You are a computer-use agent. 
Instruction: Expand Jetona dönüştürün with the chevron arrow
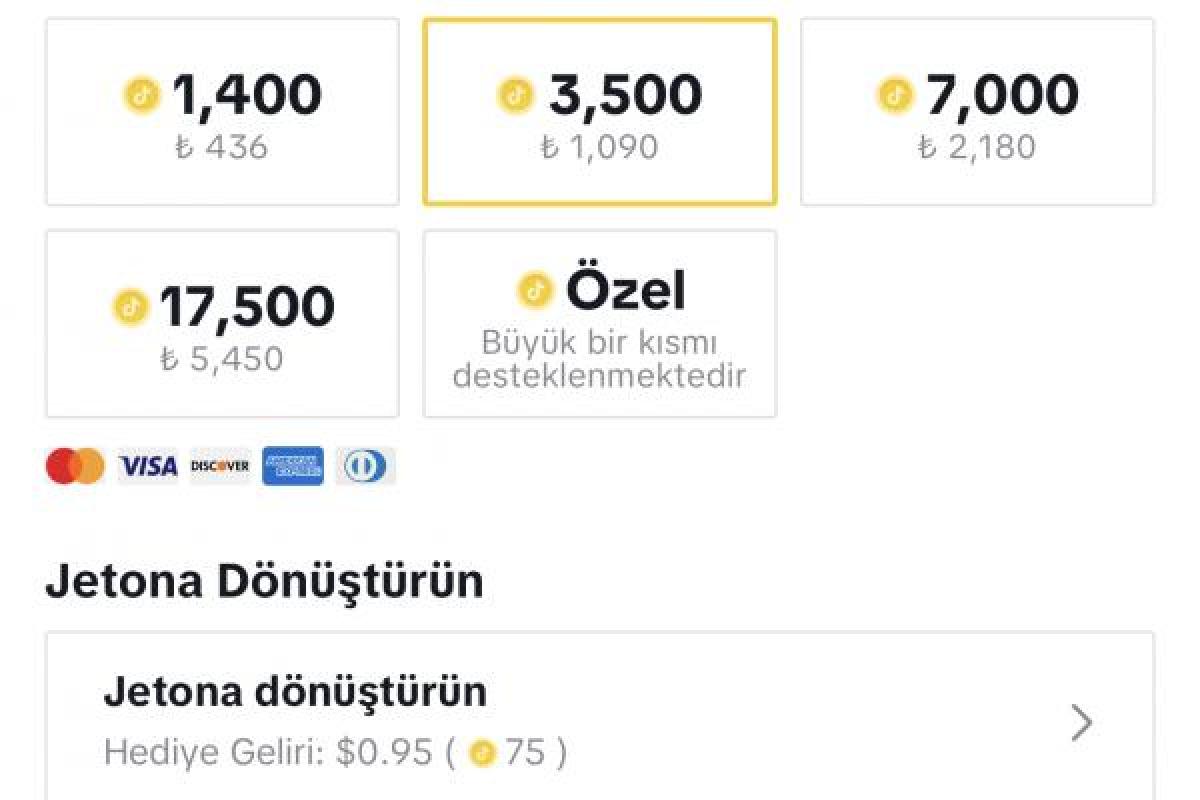(1081, 722)
